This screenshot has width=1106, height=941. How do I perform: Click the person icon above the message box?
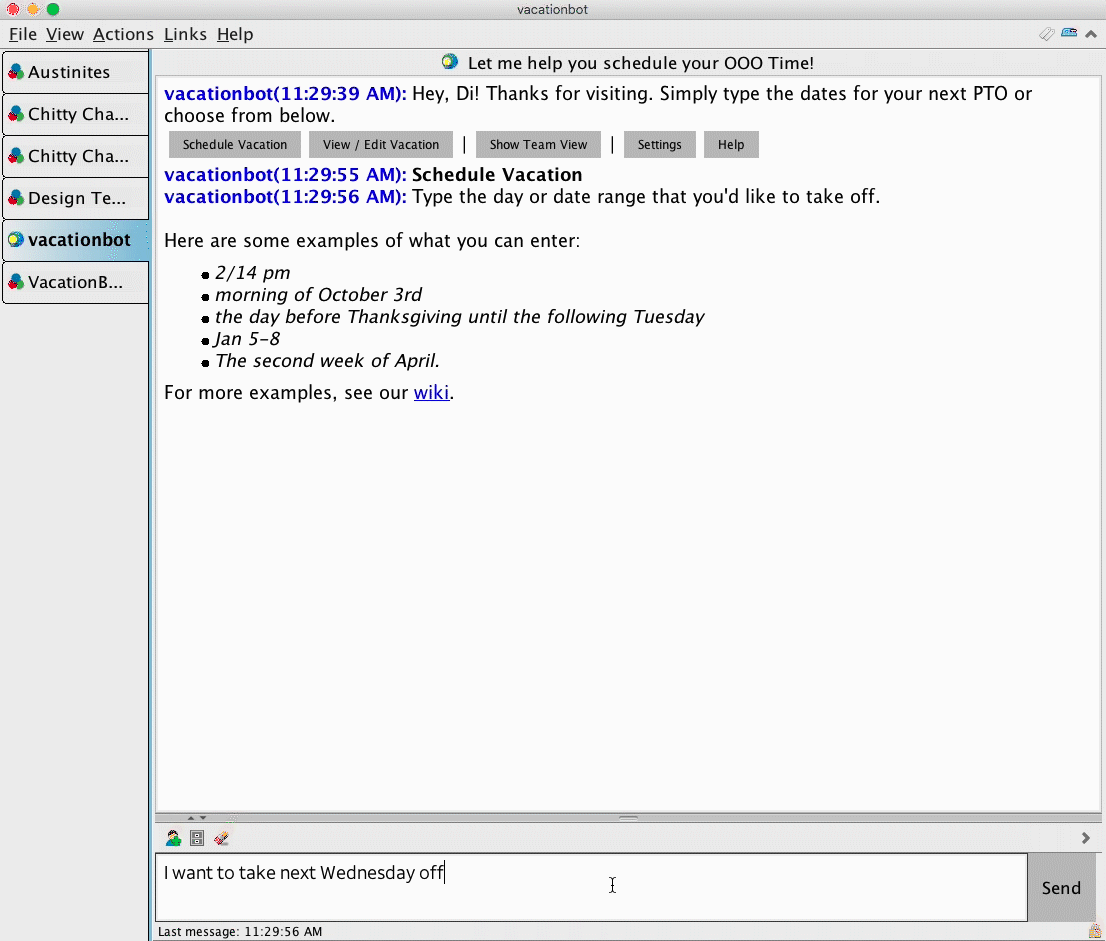point(174,838)
